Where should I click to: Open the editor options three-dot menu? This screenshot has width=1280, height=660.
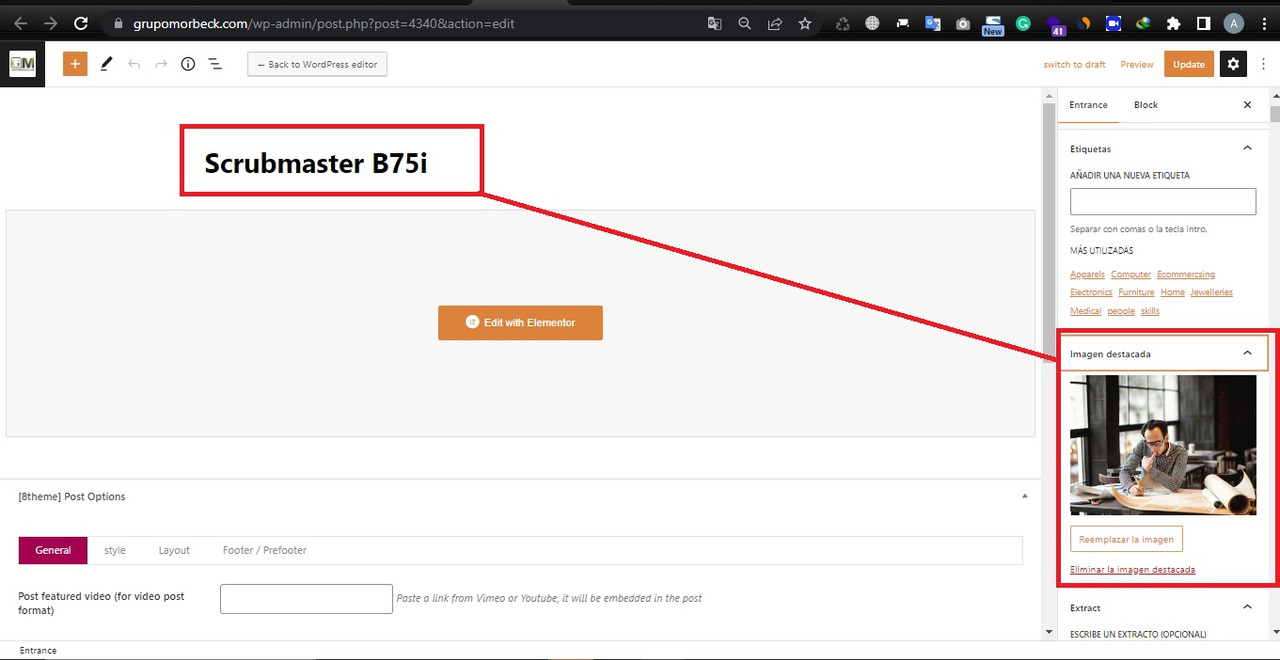pyautogui.click(x=1264, y=64)
